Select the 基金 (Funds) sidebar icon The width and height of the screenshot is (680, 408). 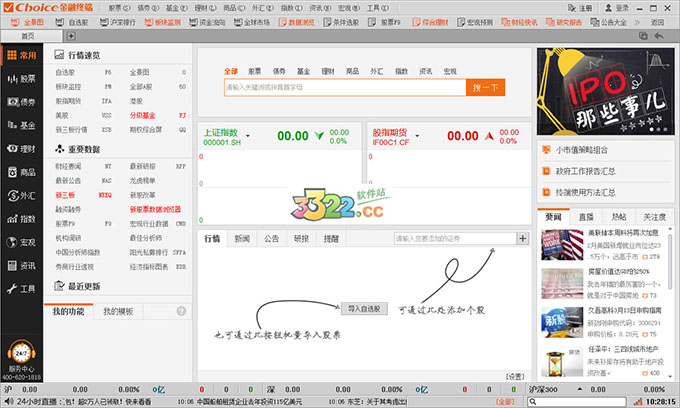click(21, 125)
